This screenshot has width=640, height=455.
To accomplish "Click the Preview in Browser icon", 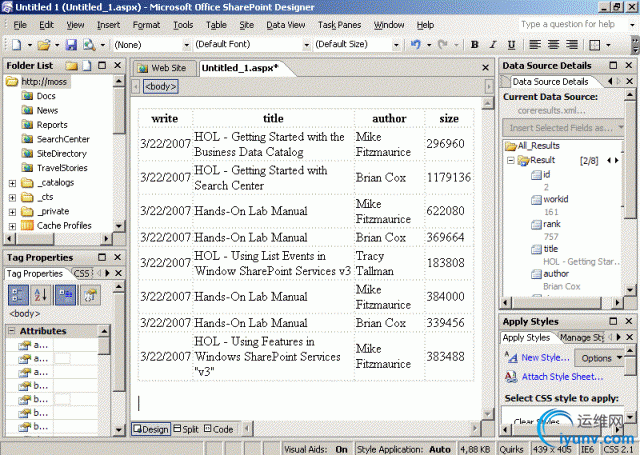I will (89, 45).
